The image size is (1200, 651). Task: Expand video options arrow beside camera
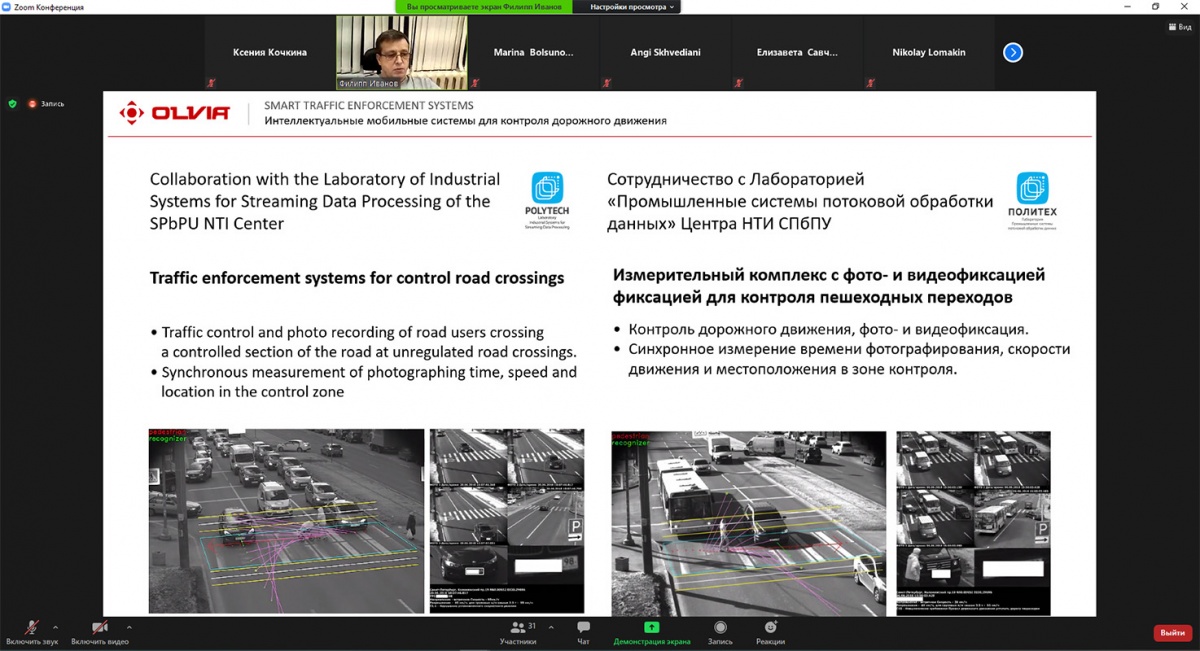(130, 628)
